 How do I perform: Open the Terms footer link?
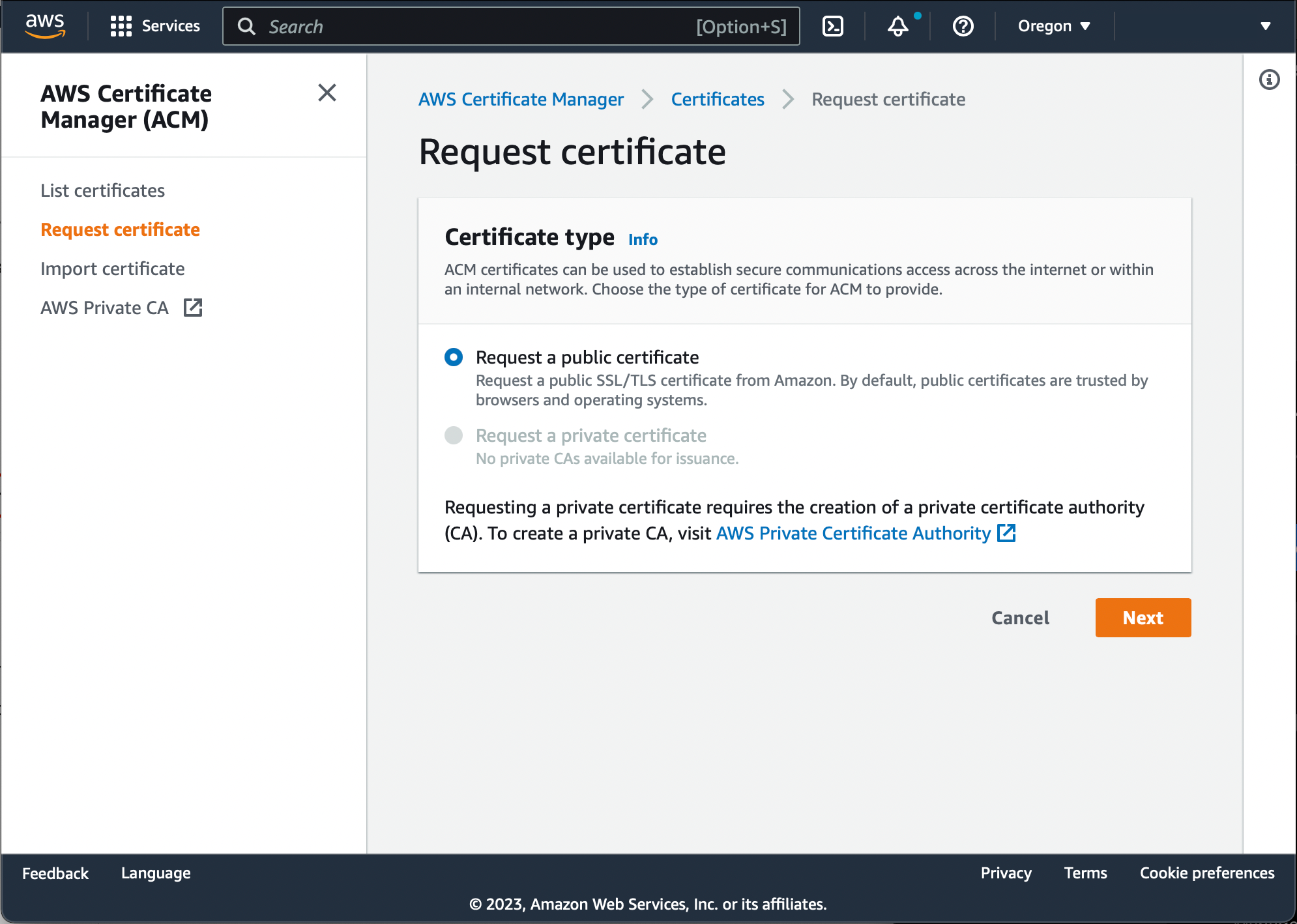click(x=1085, y=873)
